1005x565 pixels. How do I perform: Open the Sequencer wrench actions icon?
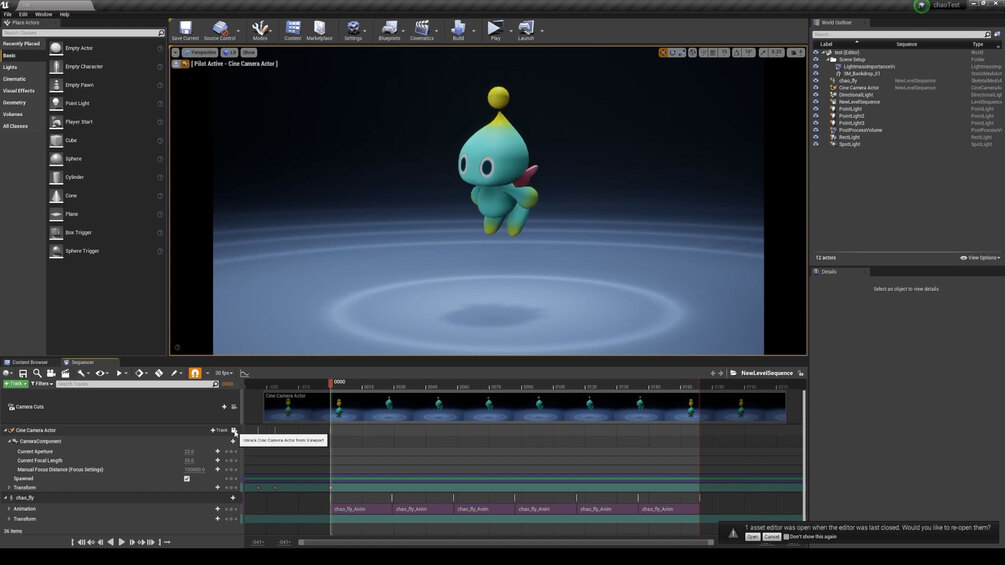coord(81,373)
